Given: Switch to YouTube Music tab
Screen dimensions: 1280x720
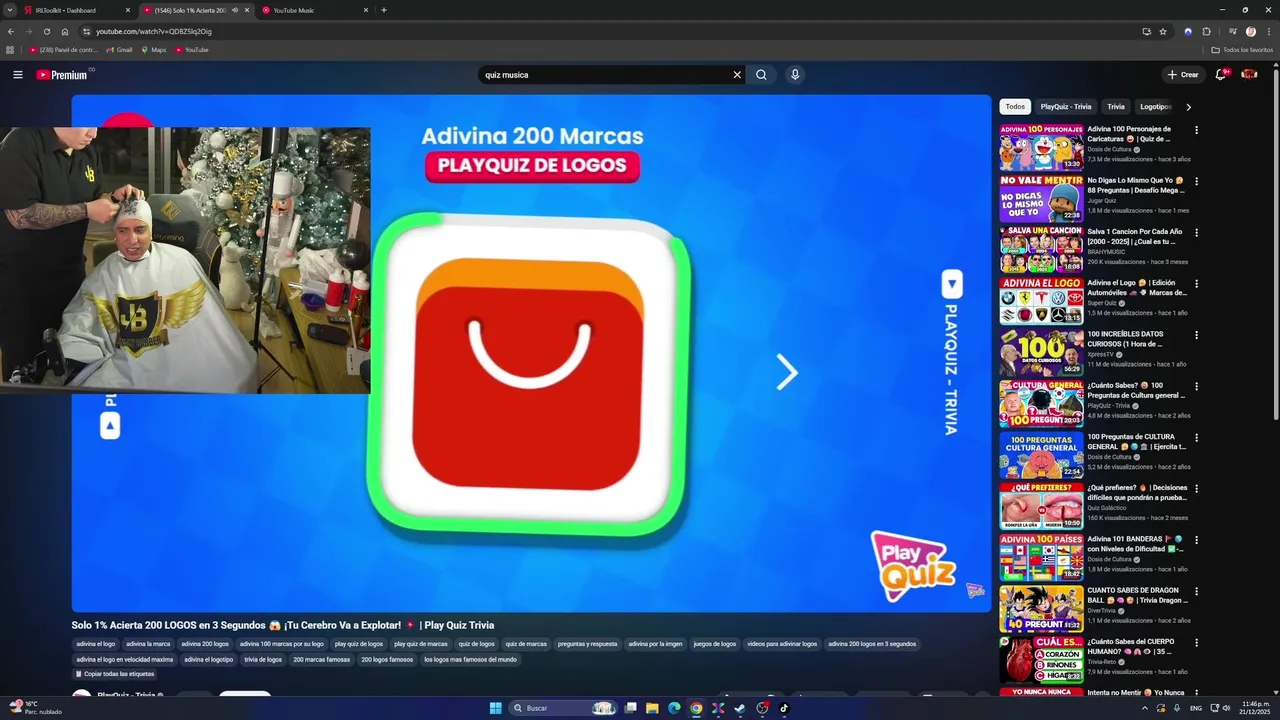Looking at the screenshot, I should (314, 10).
